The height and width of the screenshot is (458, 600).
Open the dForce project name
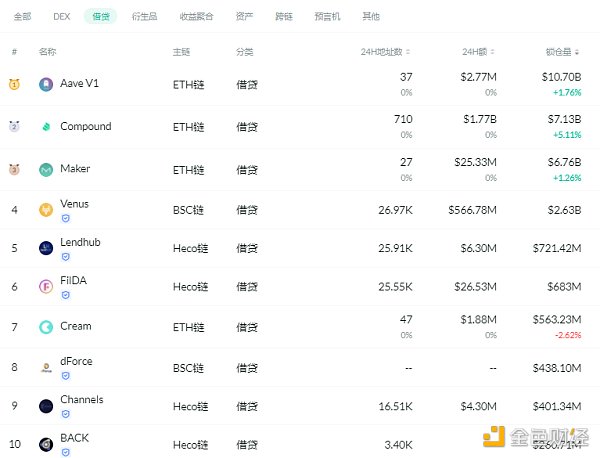76,361
